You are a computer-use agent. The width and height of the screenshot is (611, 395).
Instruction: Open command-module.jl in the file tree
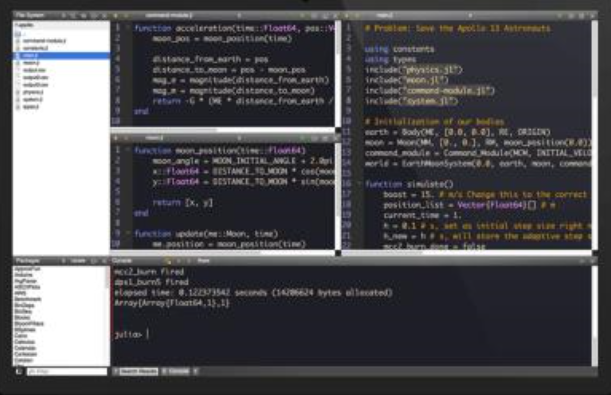[x=44, y=41]
